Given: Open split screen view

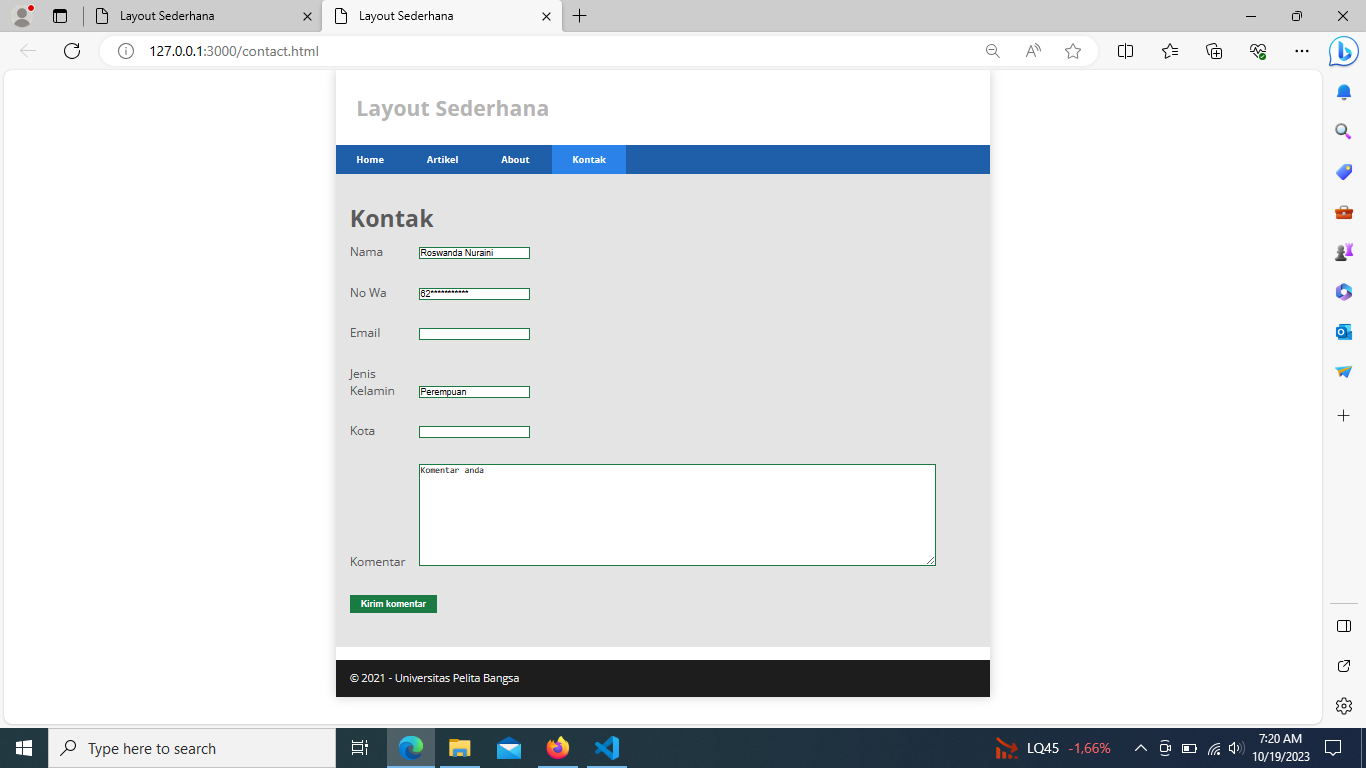Looking at the screenshot, I should coord(1125,51).
